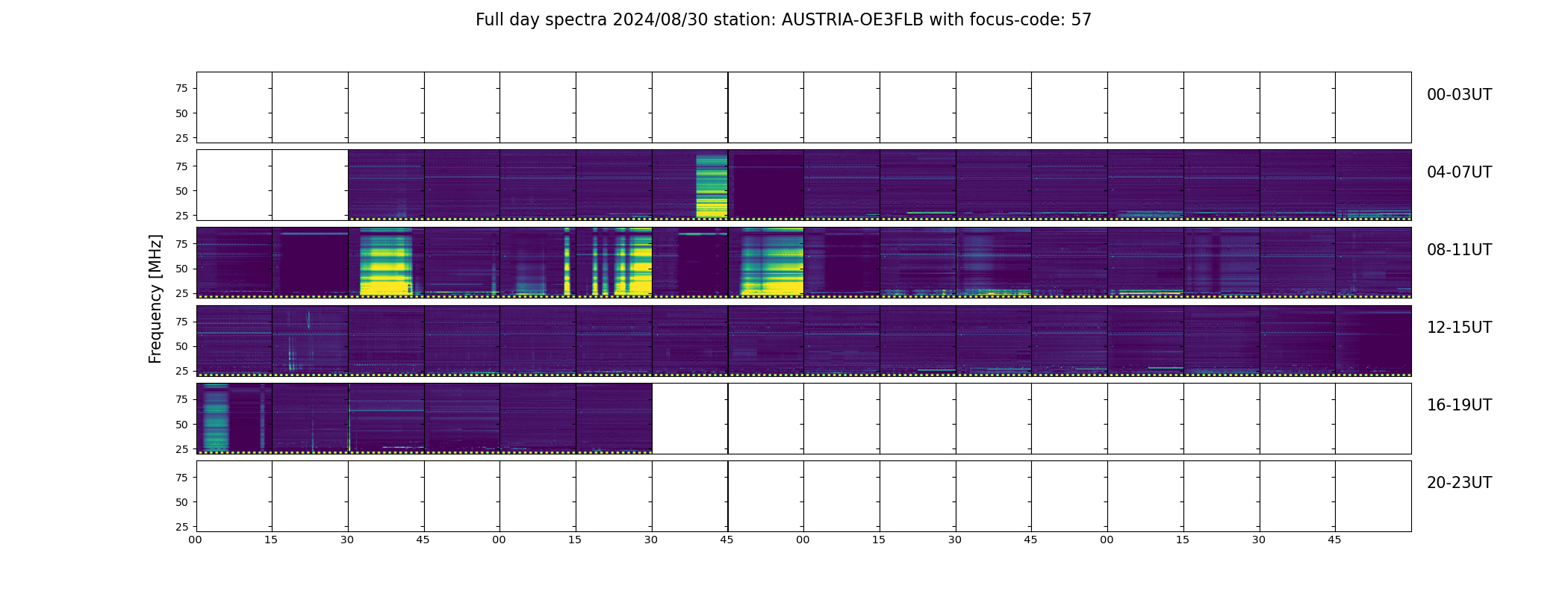
Task: Click the 09:45-10:00 yellow burst panel in 08-11UT row
Action: pyautogui.click(x=766, y=262)
